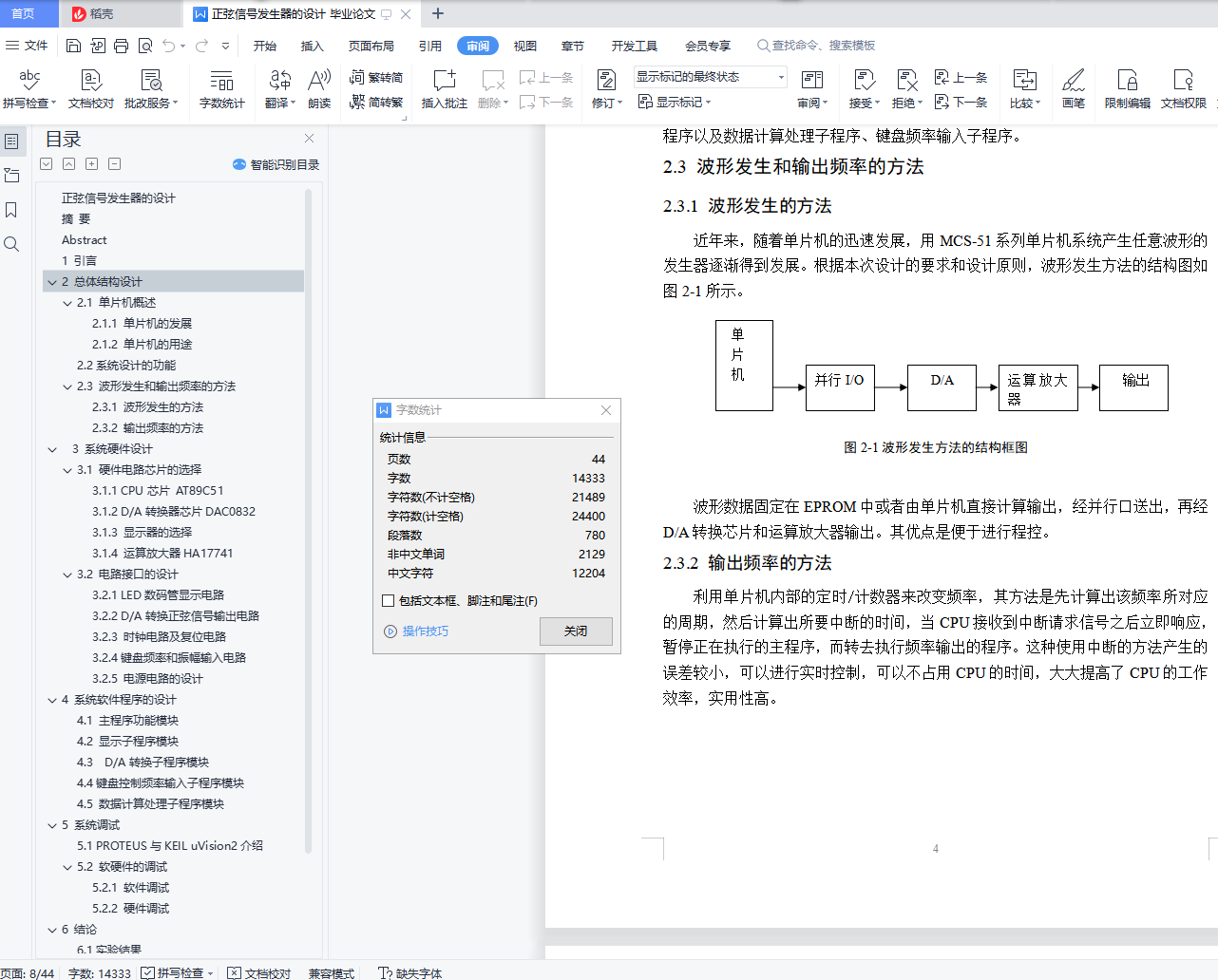This screenshot has width=1218, height=980.
Task: Open the 文件 file menu
Action: 28,46
